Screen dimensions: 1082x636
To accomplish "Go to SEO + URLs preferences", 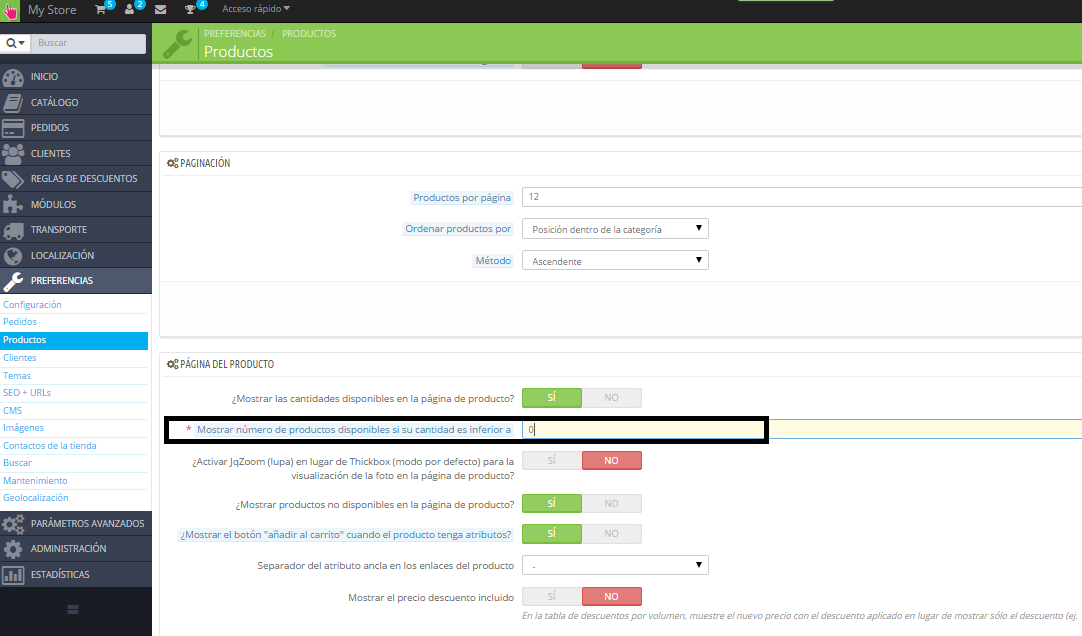I will click(x=27, y=393).
